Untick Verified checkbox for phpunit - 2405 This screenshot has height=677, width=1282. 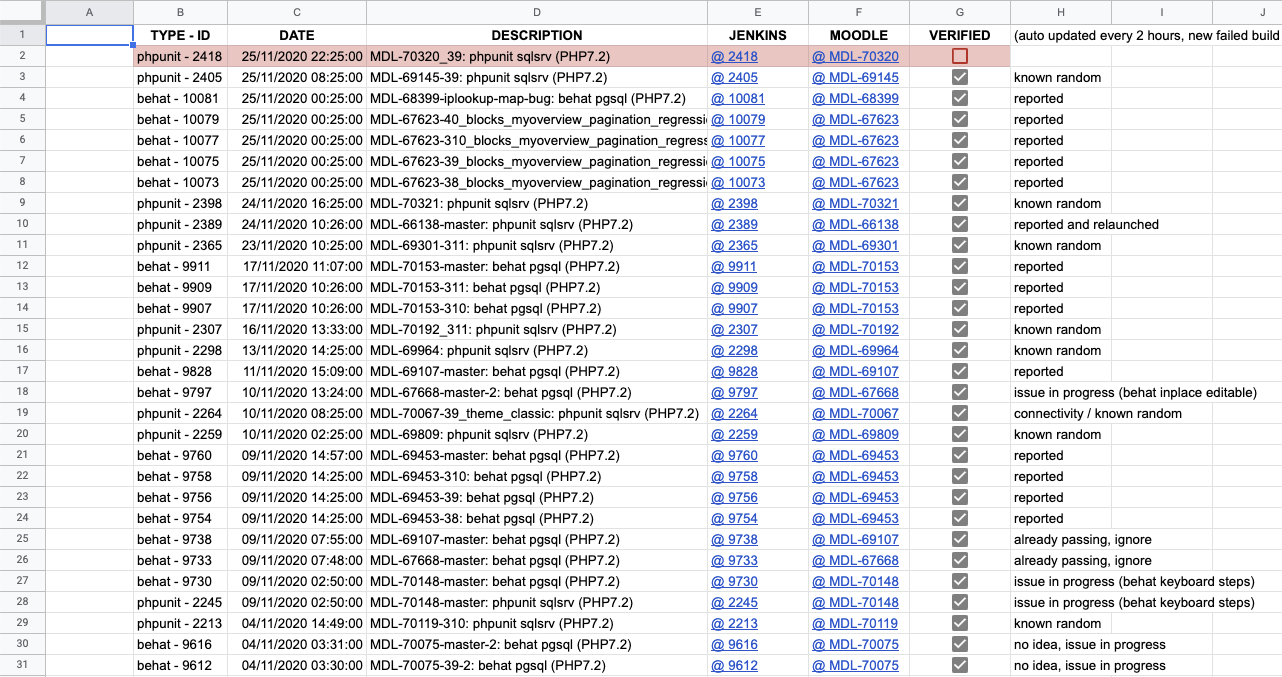pos(960,77)
